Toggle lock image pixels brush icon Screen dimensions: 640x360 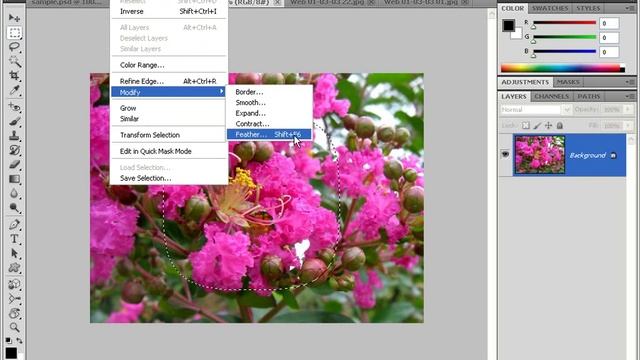tap(537, 126)
